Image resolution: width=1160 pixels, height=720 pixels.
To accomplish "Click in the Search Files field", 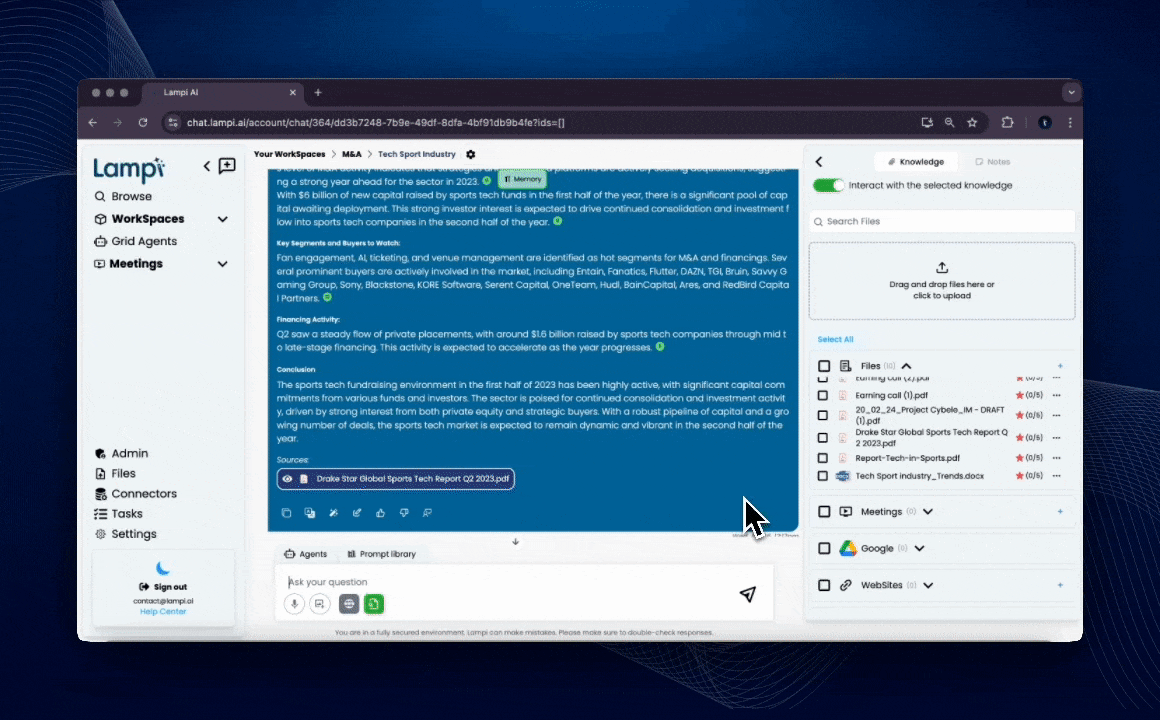I will point(942,221).
